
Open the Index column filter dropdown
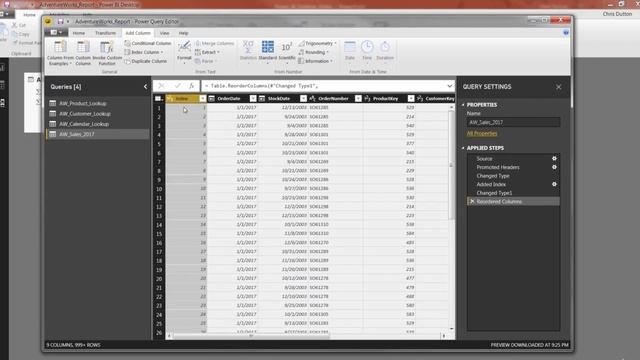pos(202,98)
